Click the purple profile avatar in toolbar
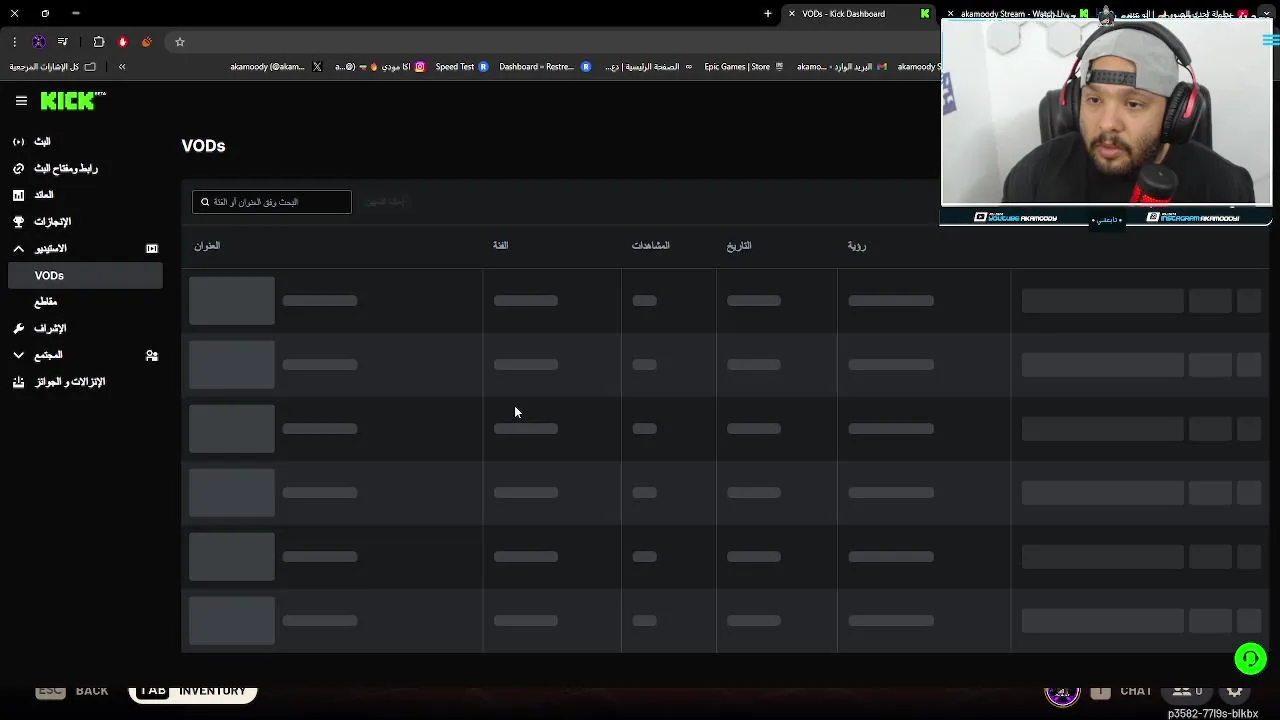 [39, 42]
